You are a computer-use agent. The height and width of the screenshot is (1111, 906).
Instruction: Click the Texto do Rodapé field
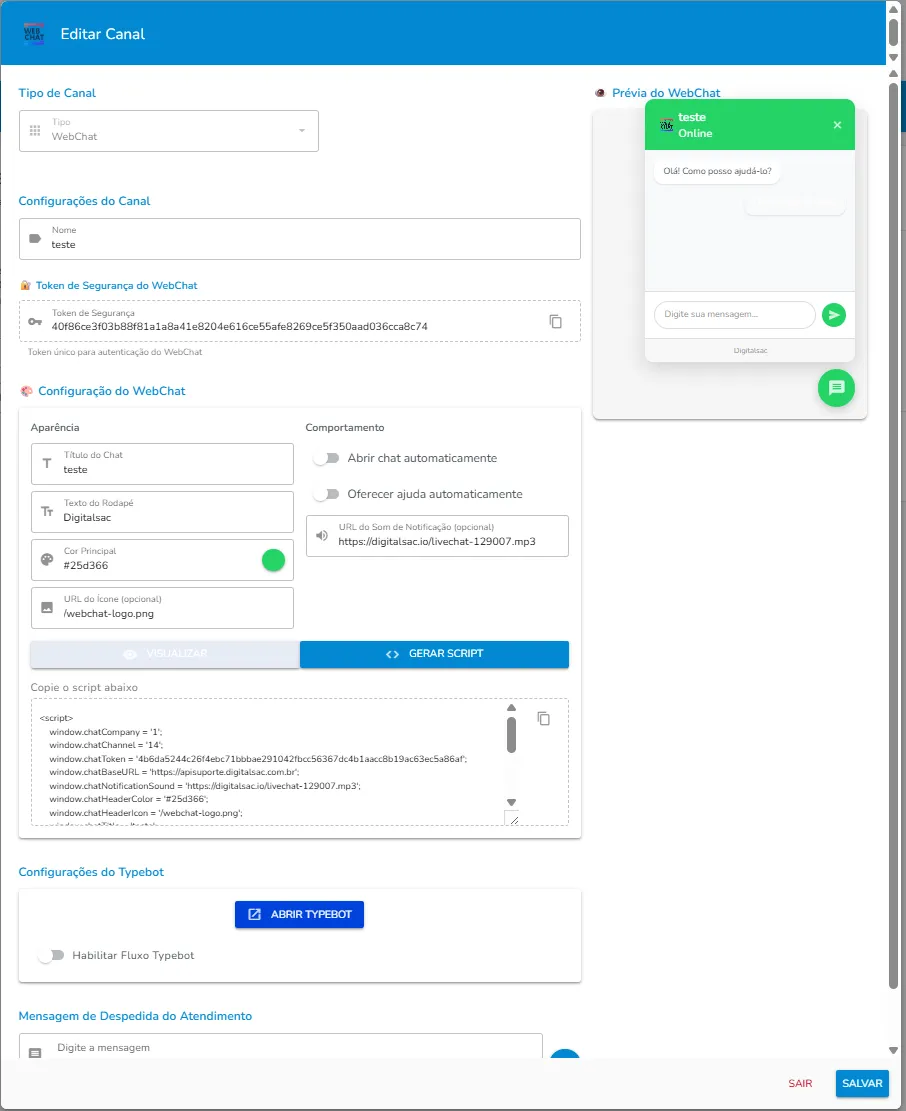pyautogui.click(x=162, y=512)
